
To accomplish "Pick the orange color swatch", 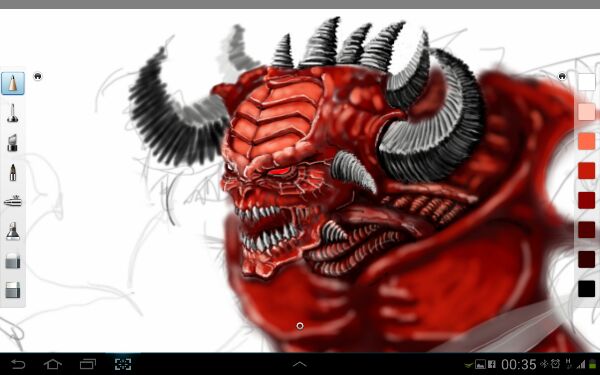I will [x=587, y=141].
